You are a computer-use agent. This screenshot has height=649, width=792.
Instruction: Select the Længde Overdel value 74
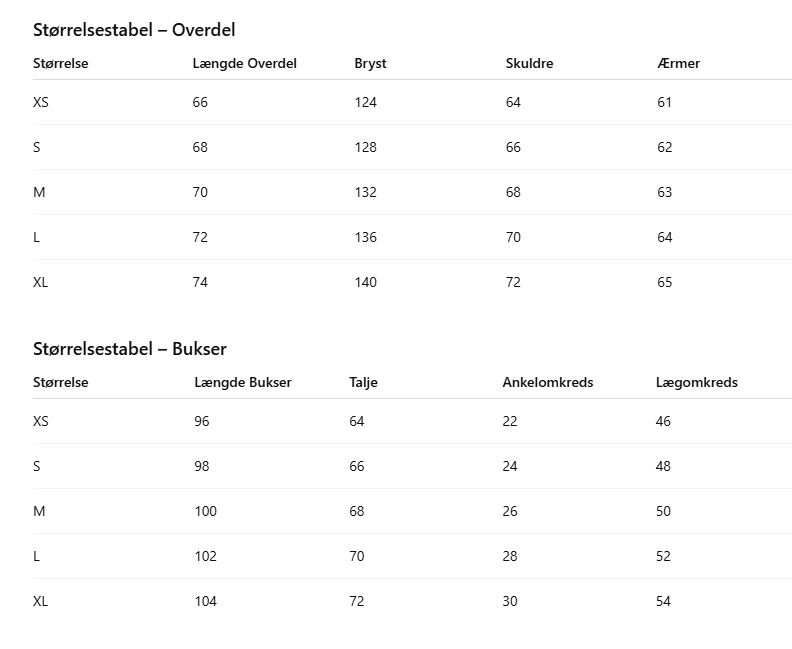click(x=200, y=283)
